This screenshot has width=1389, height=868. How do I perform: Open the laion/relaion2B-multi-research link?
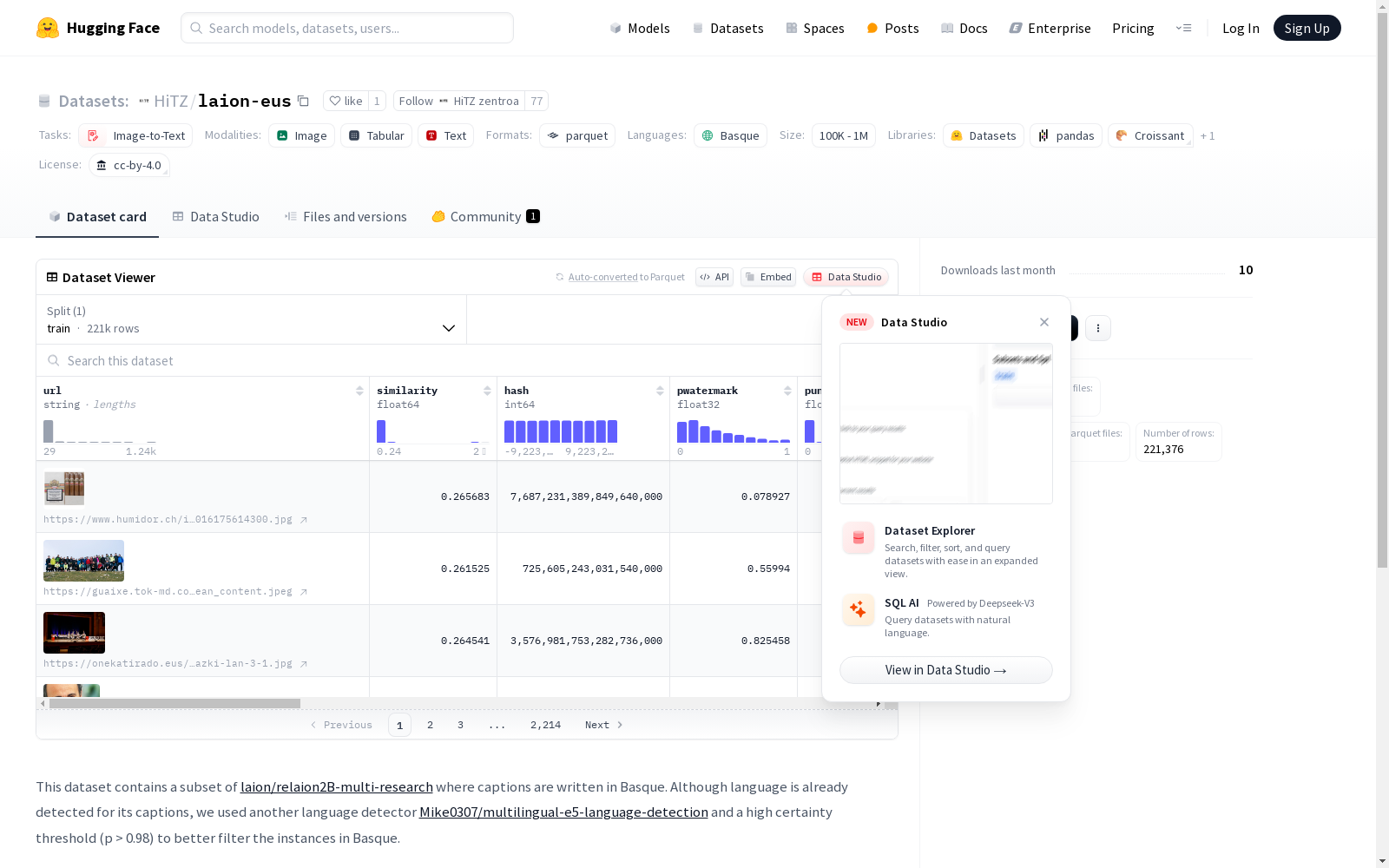337,786
